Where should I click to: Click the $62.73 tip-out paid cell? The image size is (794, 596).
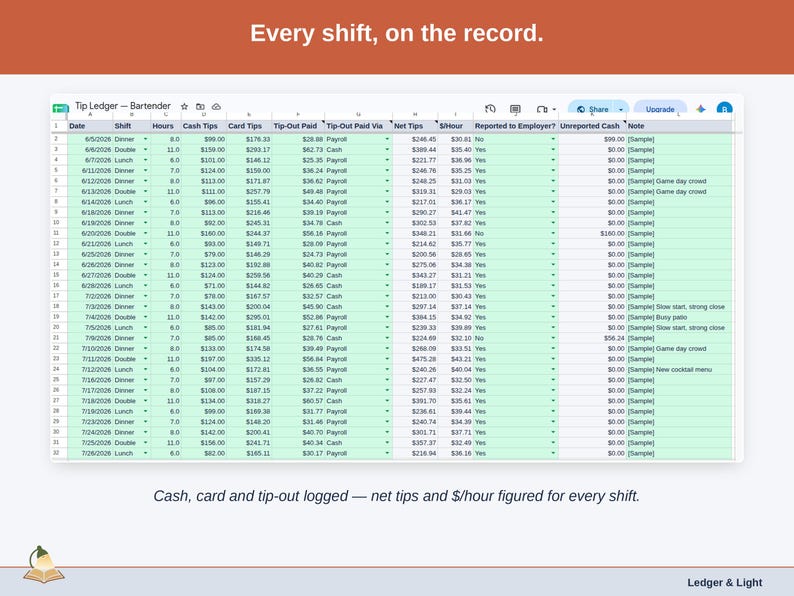(x=298, y=149)
